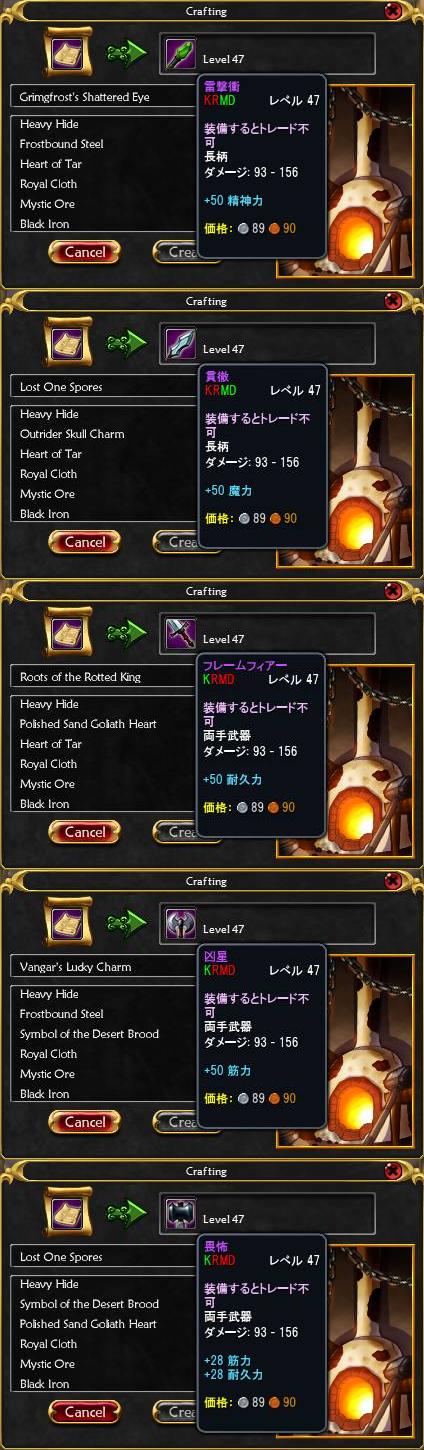This screenshot has height=1450, width=424.
Task: Click the green arrow icon in Grimgfrost's crafting panel
Action: pyautogui.click(x=127, y=54)
